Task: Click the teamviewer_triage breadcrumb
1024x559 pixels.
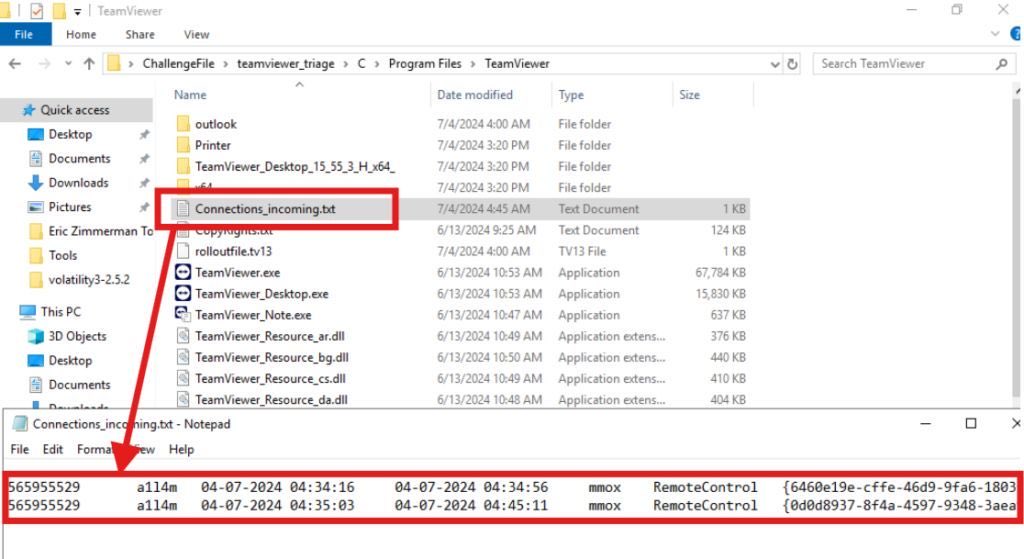Action: tap(285, 64)
